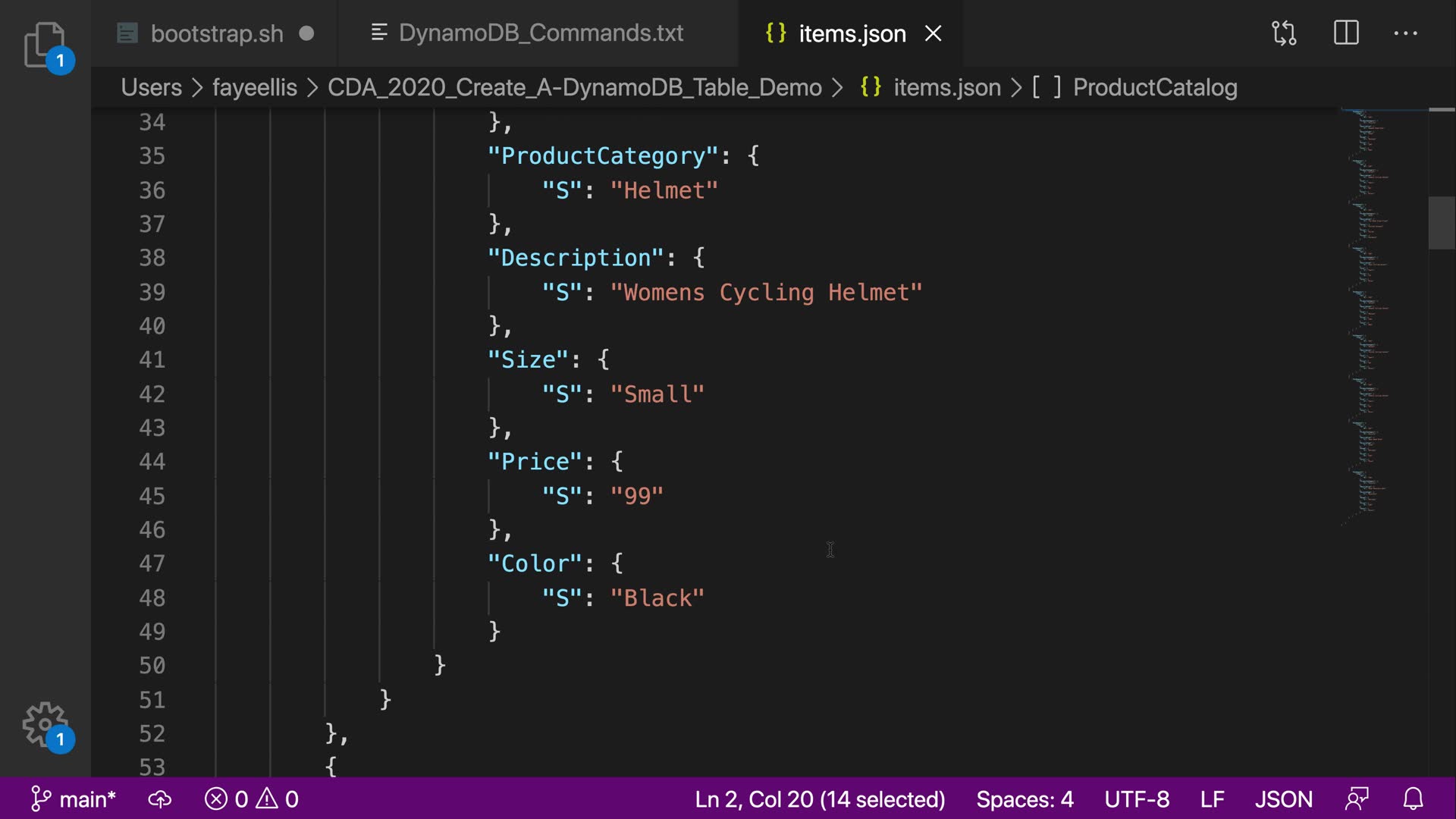
Task: Click Spaces: 4 indentation setting
Action: coord(1025,799)
